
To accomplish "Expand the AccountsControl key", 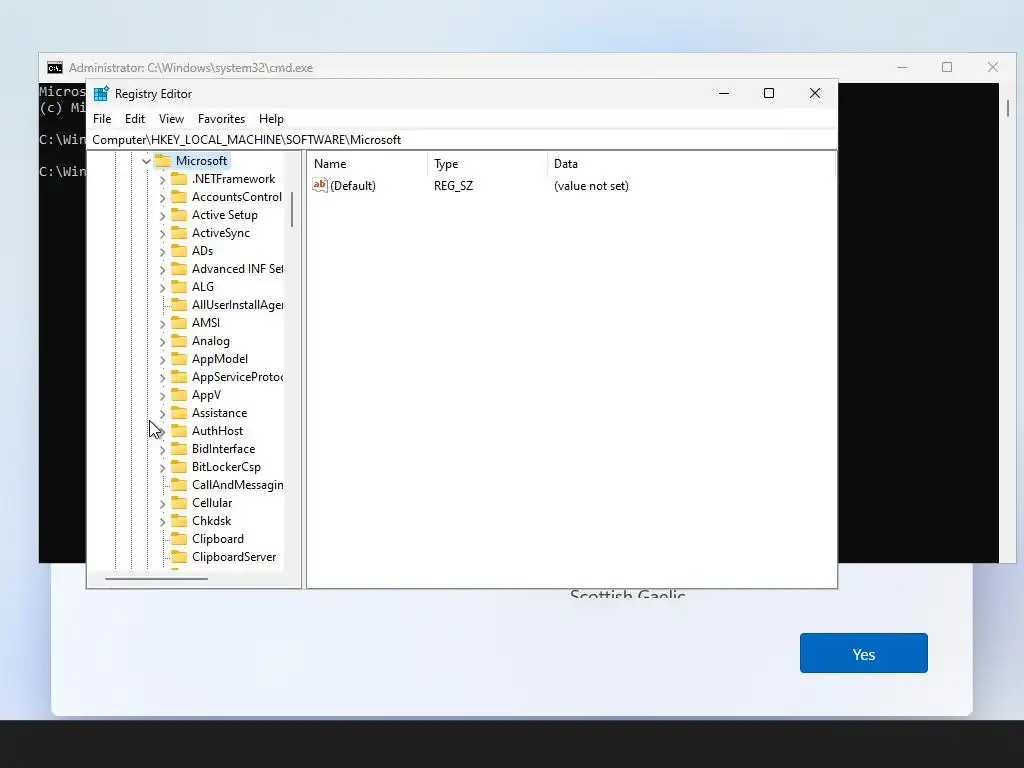I will pyautogui.click(x=163, y=197).
